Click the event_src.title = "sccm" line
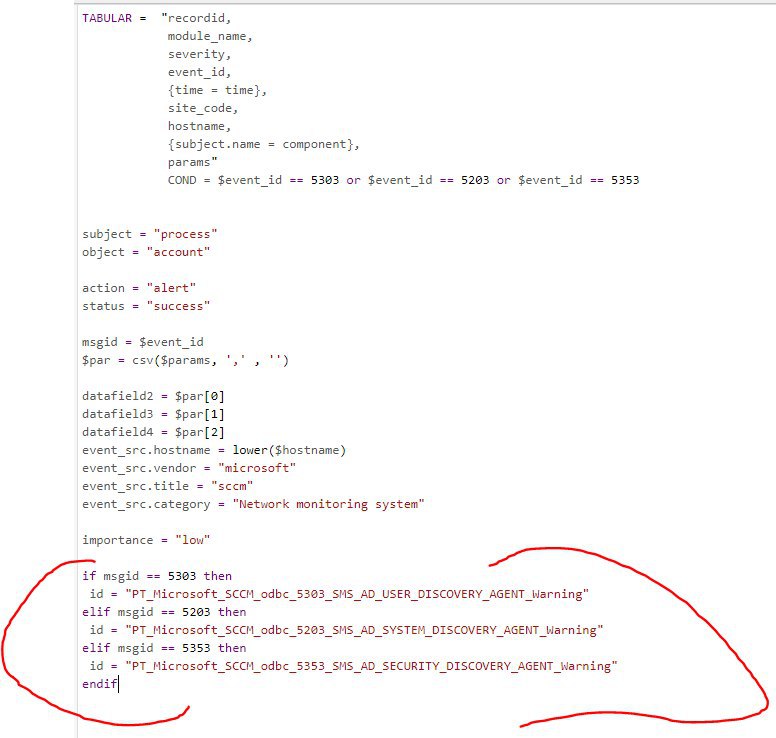 (167, 487)
